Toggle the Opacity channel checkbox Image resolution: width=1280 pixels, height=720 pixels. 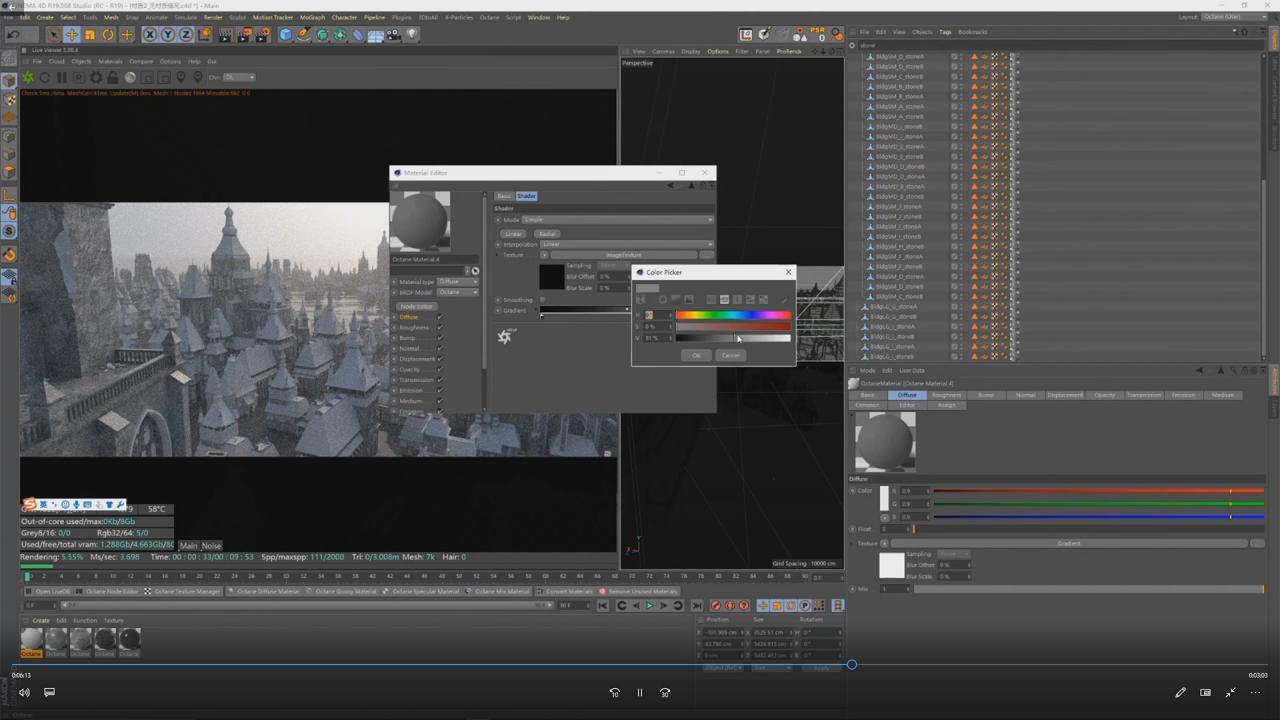click(x=439, y=369)
